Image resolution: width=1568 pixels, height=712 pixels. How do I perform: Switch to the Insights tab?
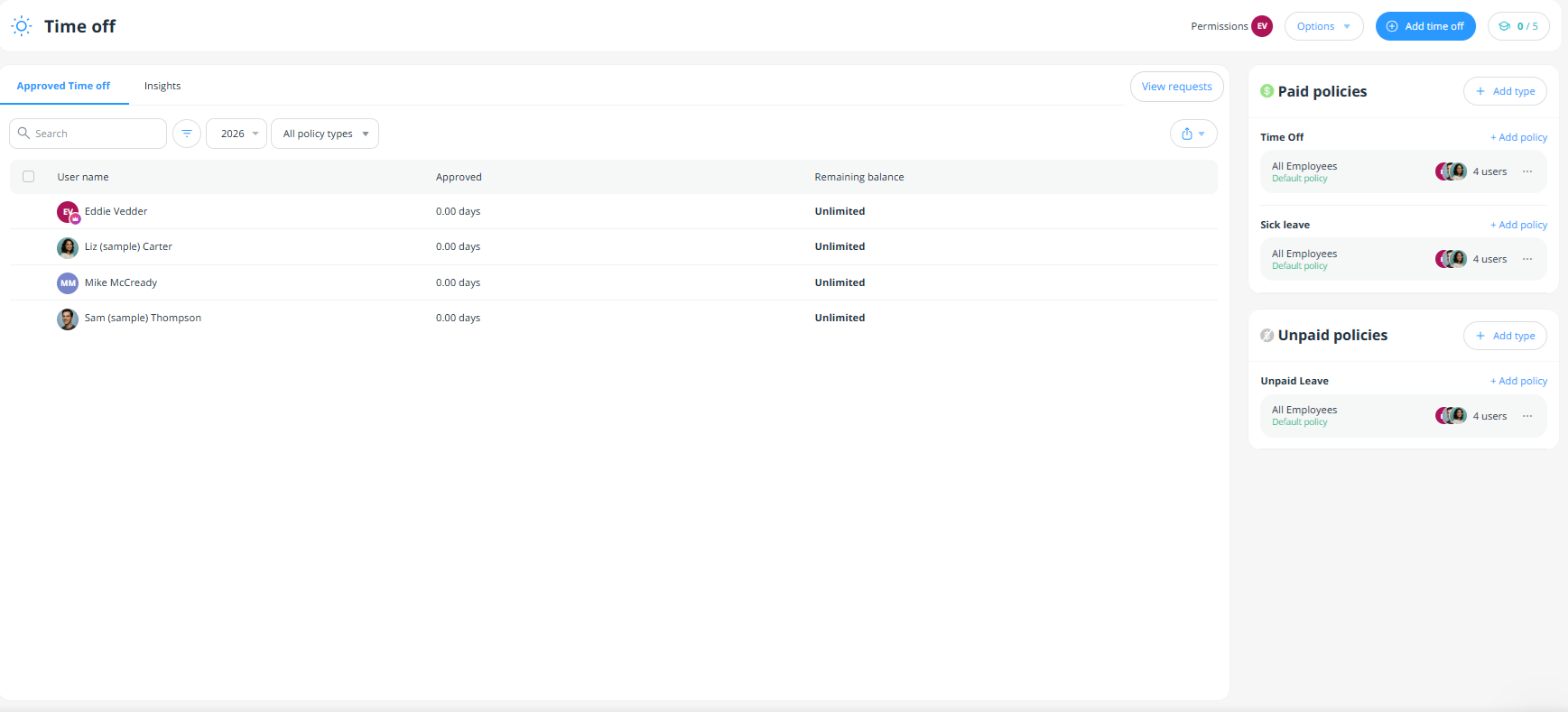tap(162, 86)
